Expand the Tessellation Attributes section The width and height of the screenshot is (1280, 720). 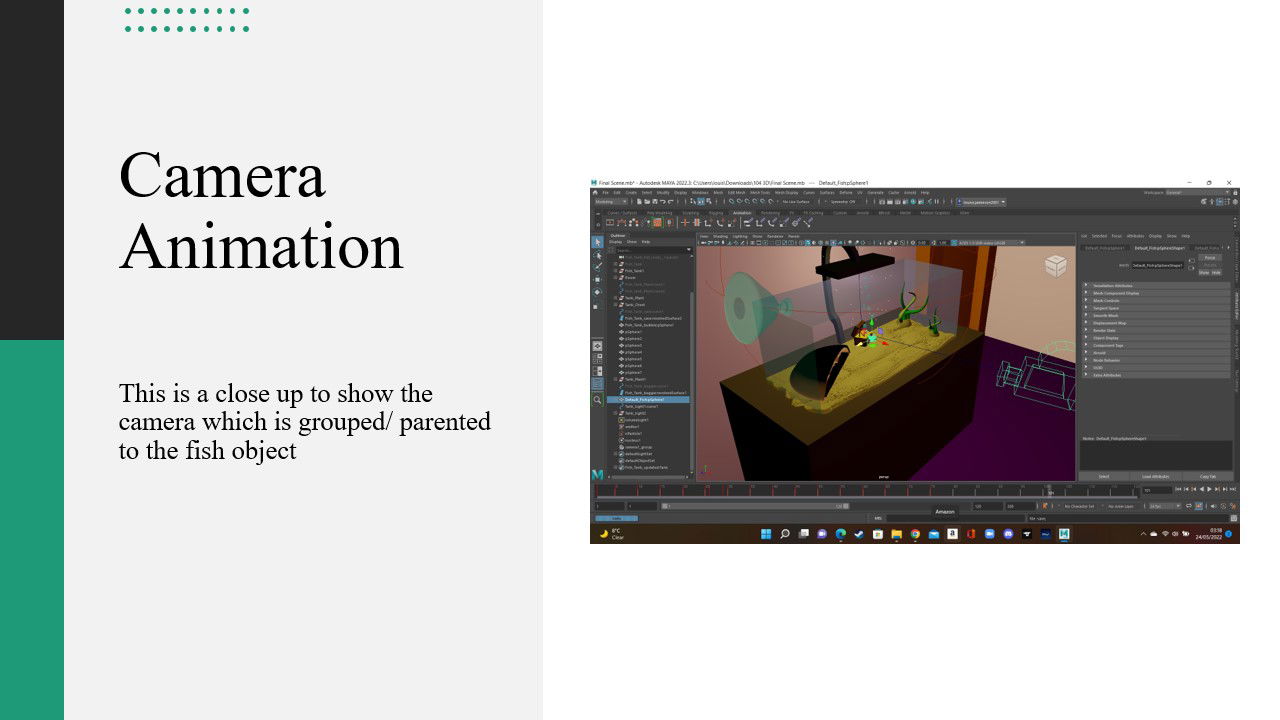1087,285
